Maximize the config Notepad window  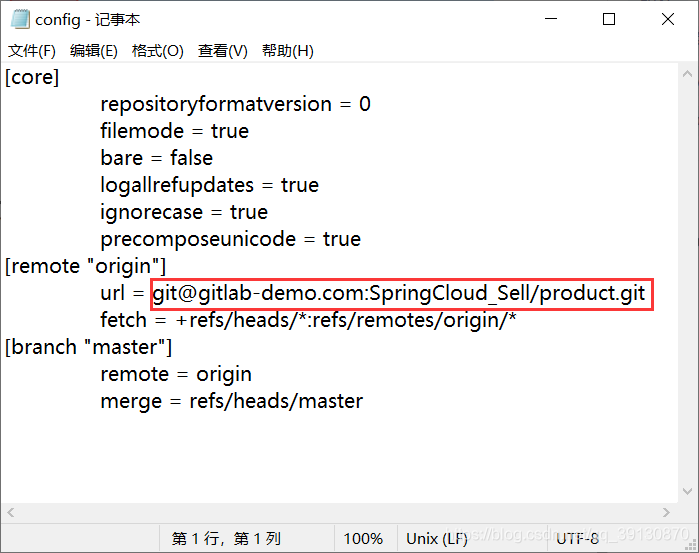609,19
